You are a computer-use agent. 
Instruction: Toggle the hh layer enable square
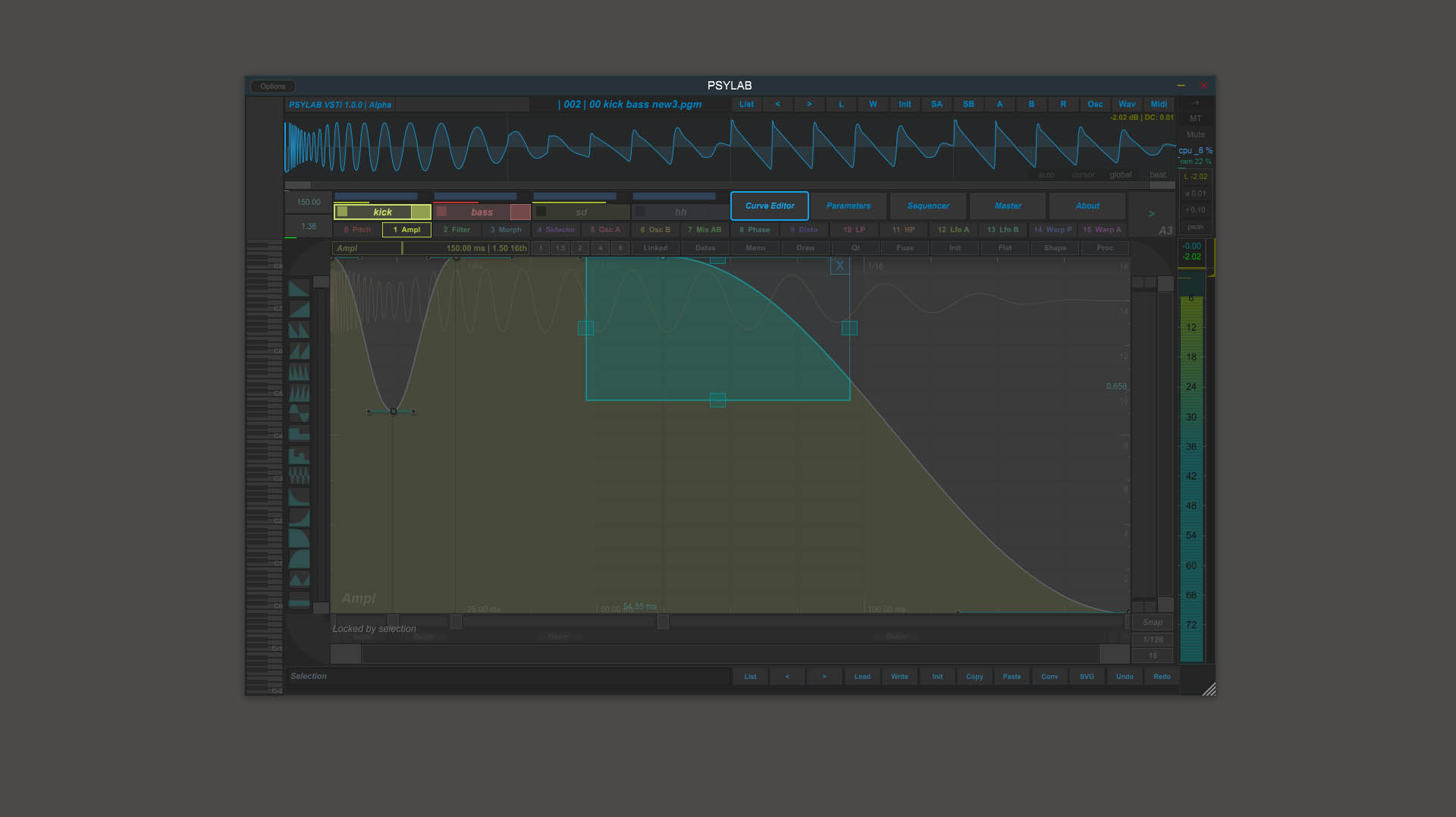640,212
